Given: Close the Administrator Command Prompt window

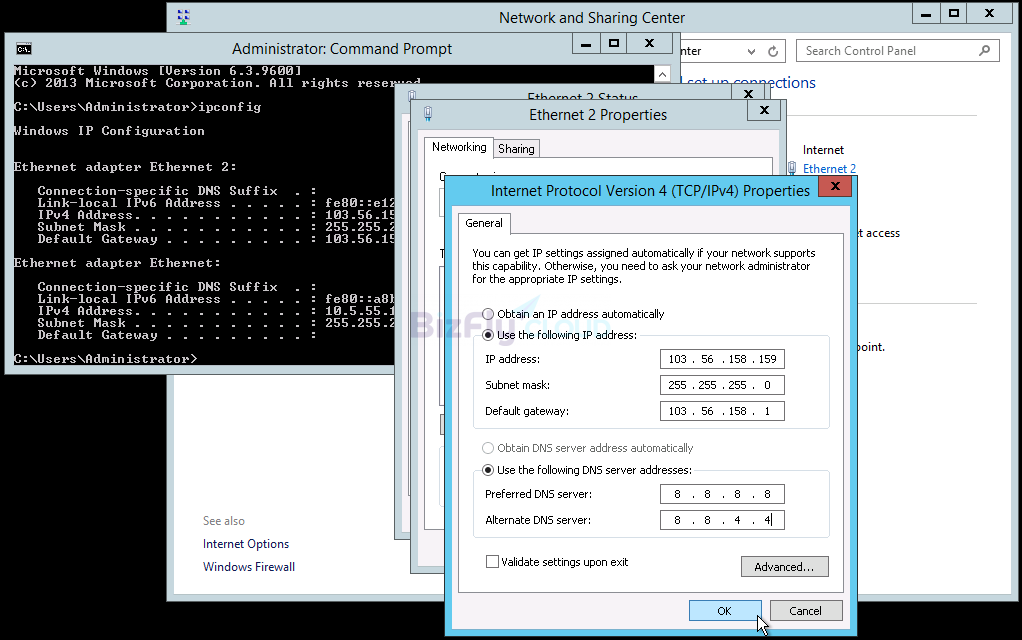Looking at the screenshot, I should pos(649,44).
